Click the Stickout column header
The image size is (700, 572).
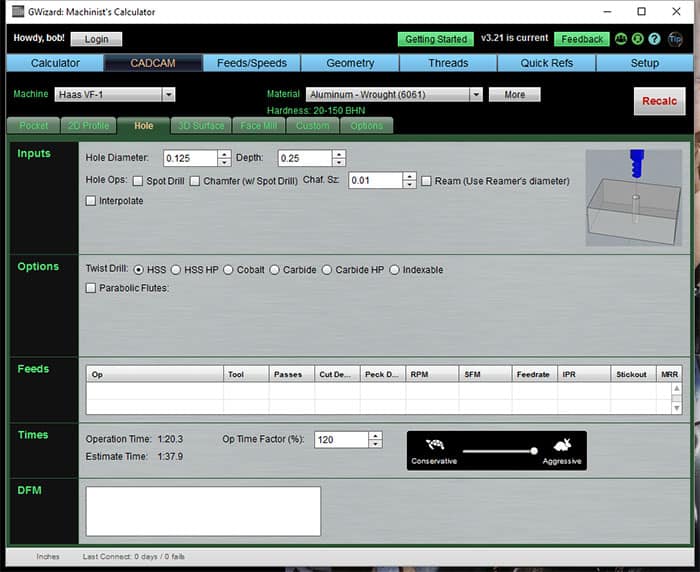tap(633, 374)
